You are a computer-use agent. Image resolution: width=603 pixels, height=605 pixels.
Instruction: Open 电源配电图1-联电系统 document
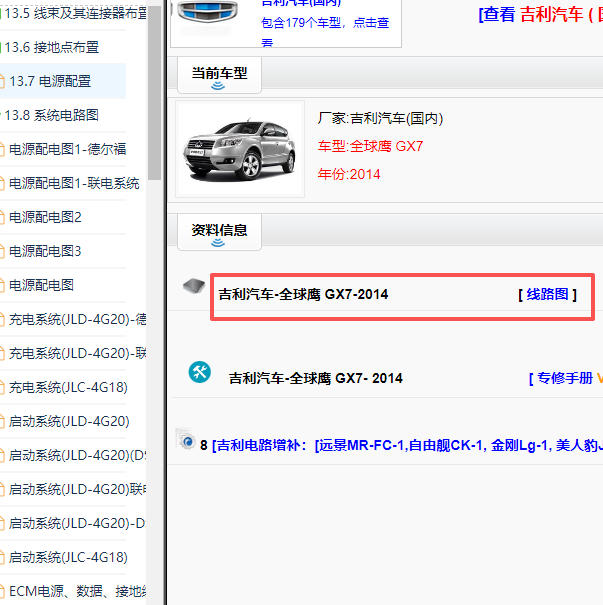pos(74,183)
